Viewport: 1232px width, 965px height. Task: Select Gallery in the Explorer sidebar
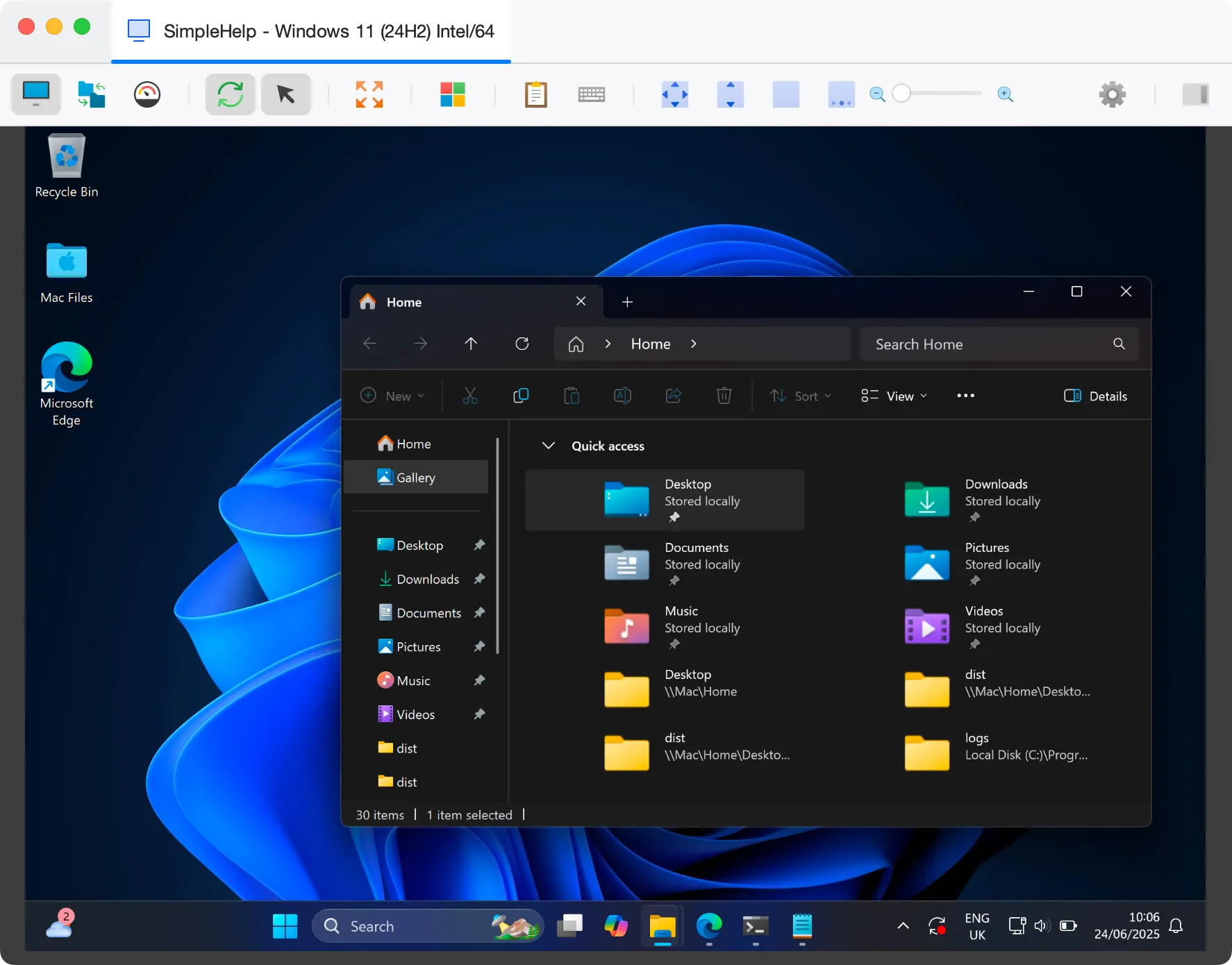[416, 477]
